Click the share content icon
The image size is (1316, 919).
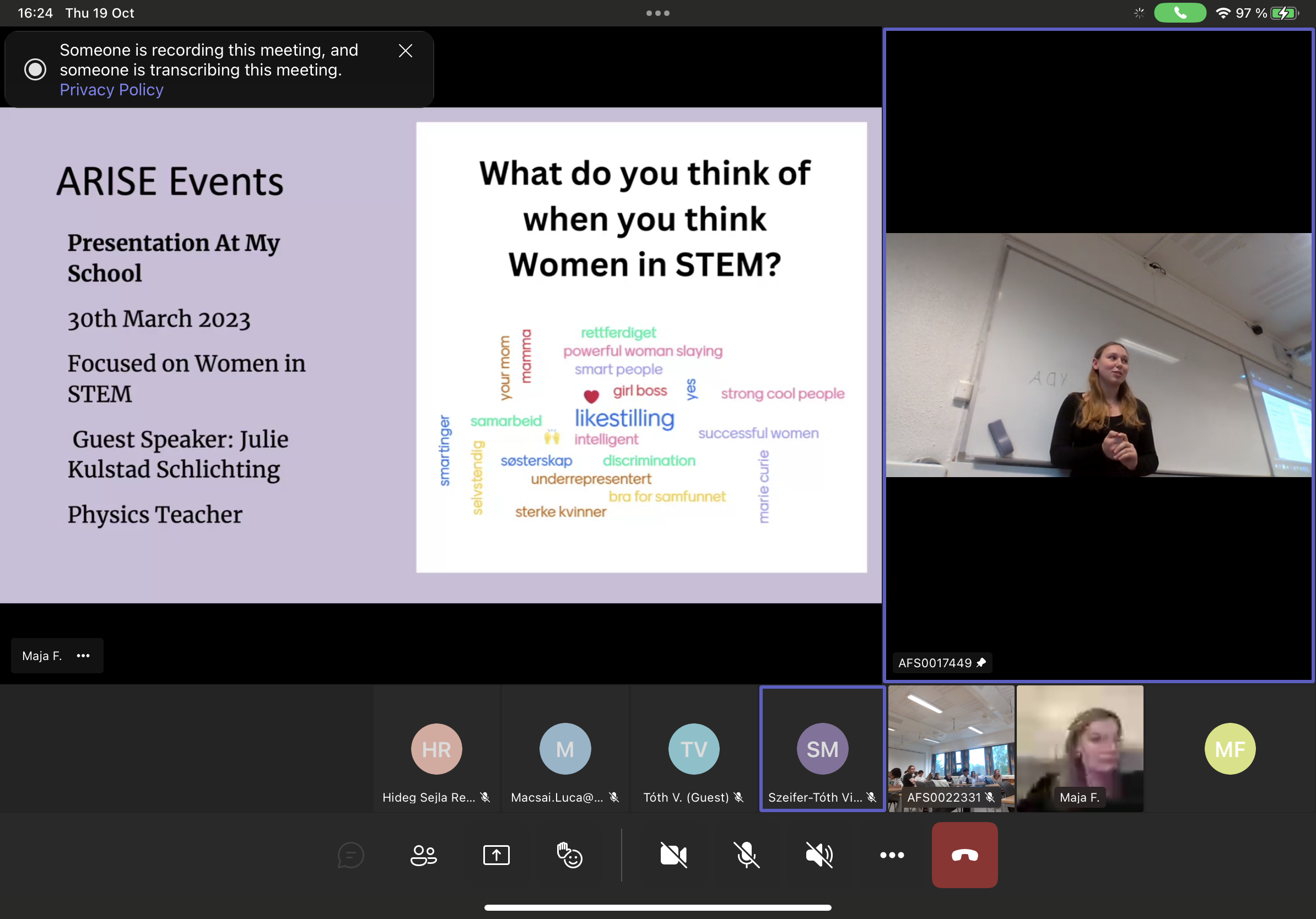[x=497, y=855]
